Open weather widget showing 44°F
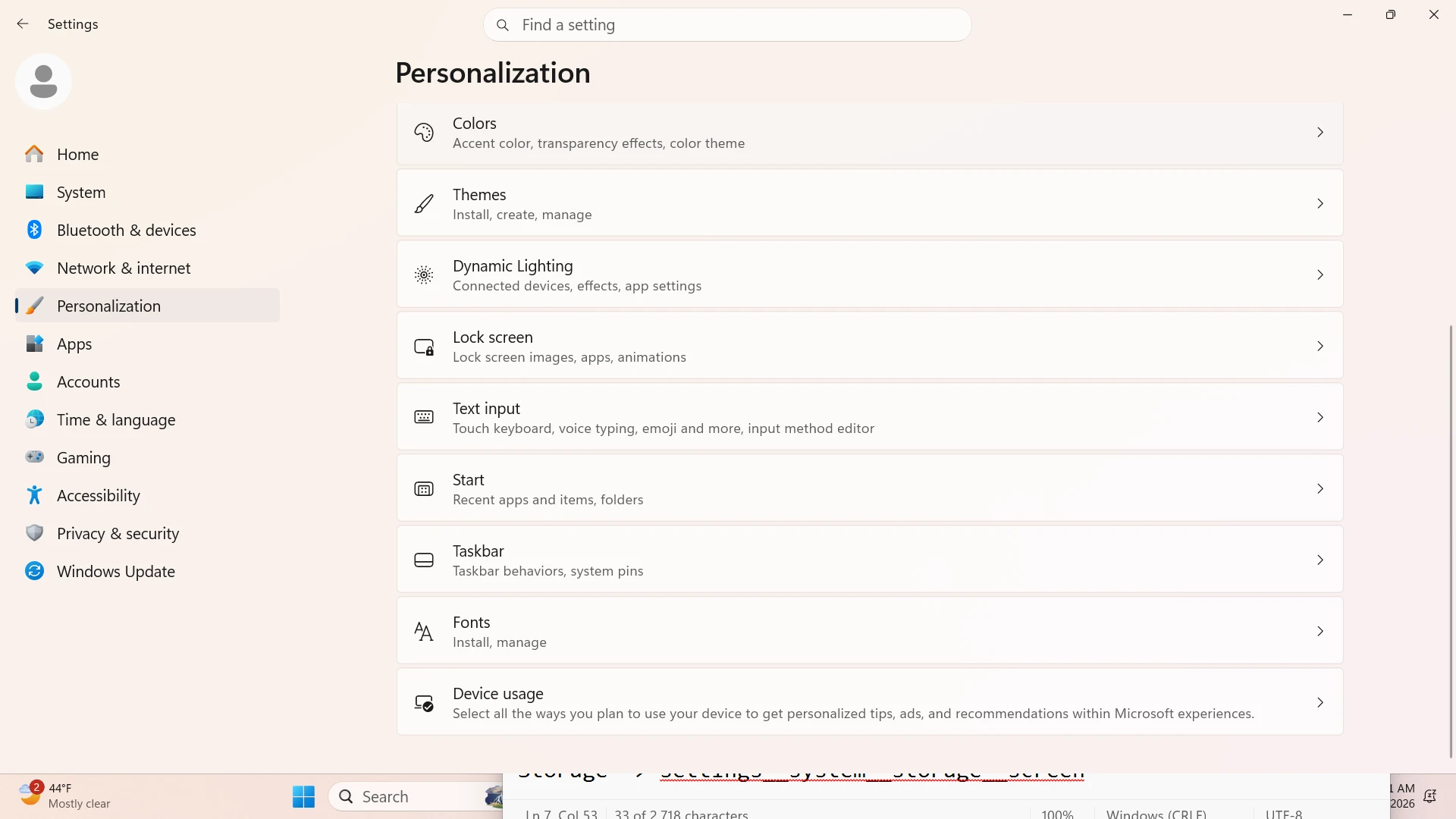 [64, 796]
